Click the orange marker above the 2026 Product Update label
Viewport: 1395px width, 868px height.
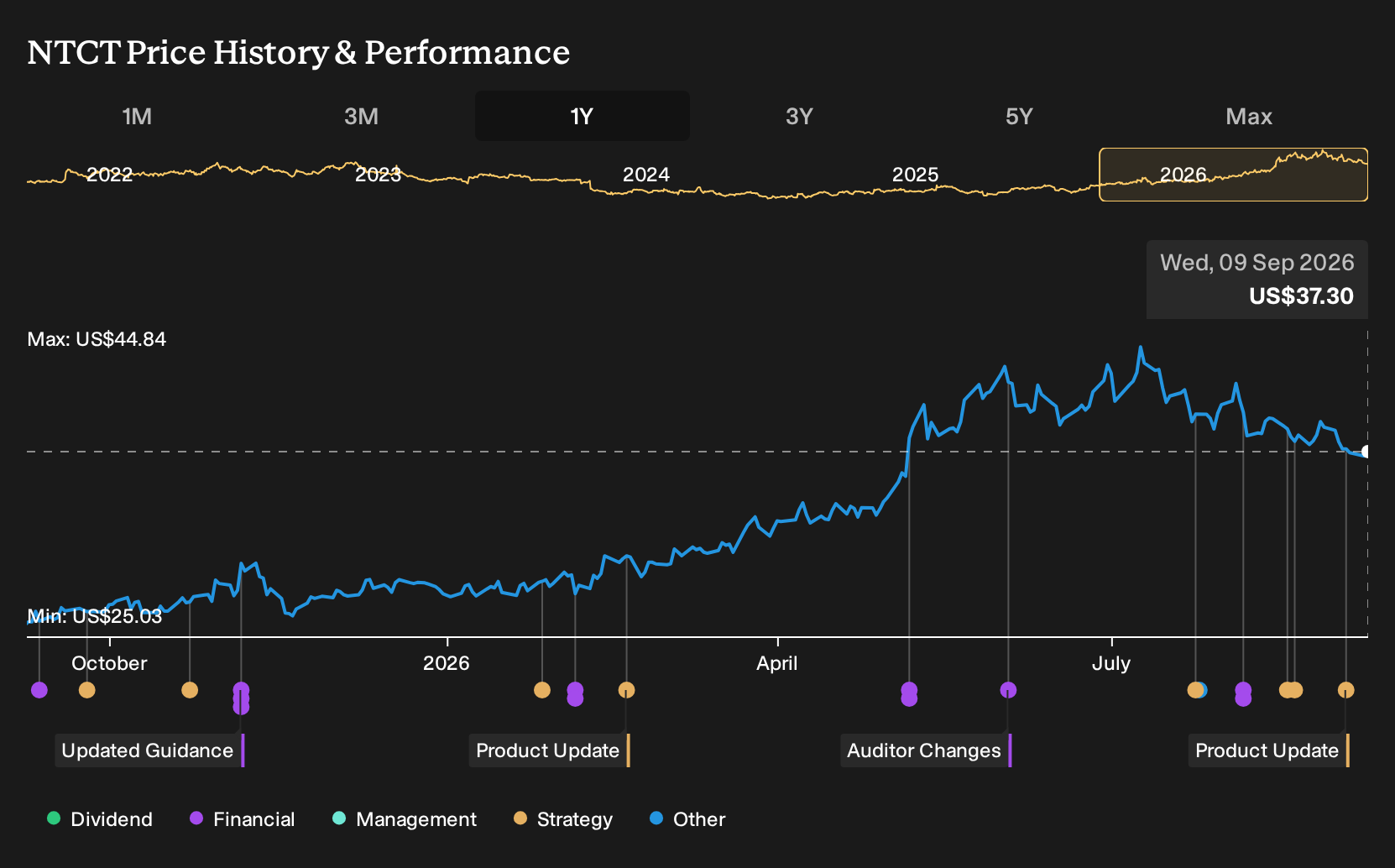(626, 690)
